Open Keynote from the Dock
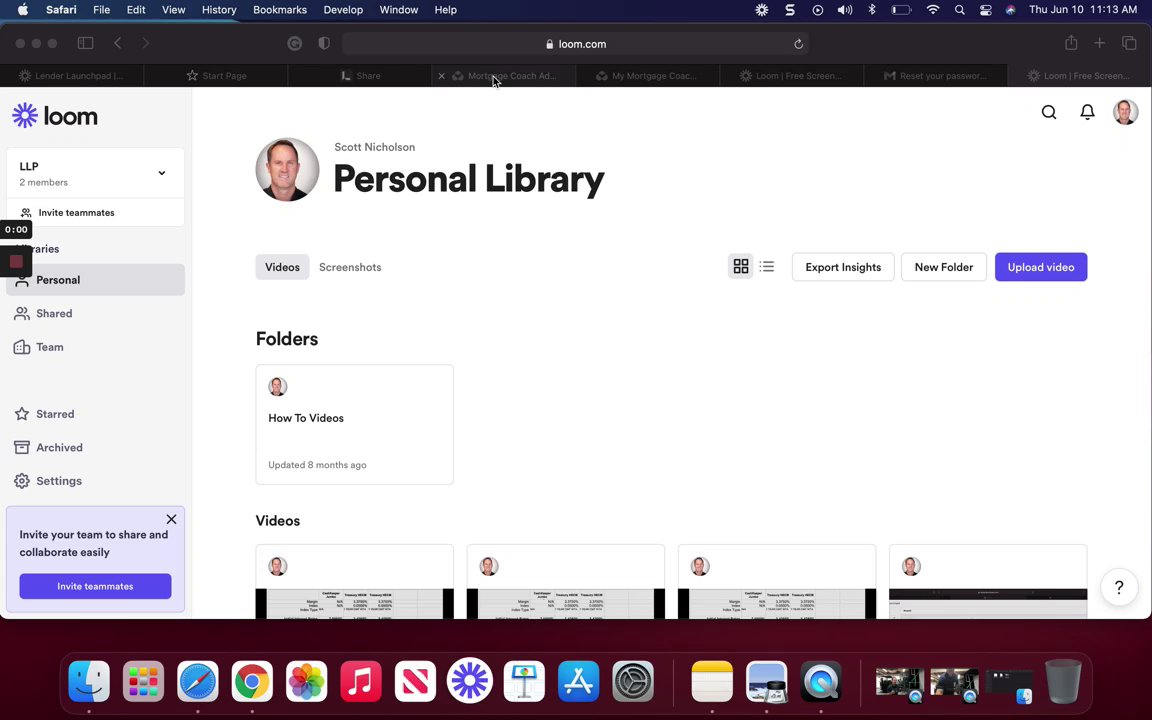This screenshot has height=720, width=1152. [524, 681]
